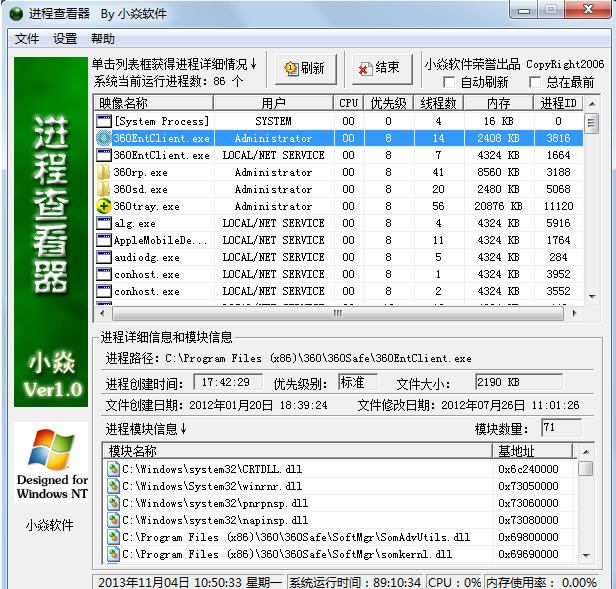Image resolution: width=616 pixels, height=589 pixels.
Task: Click the napinsp.dll module icon
Action: point(114,520)
